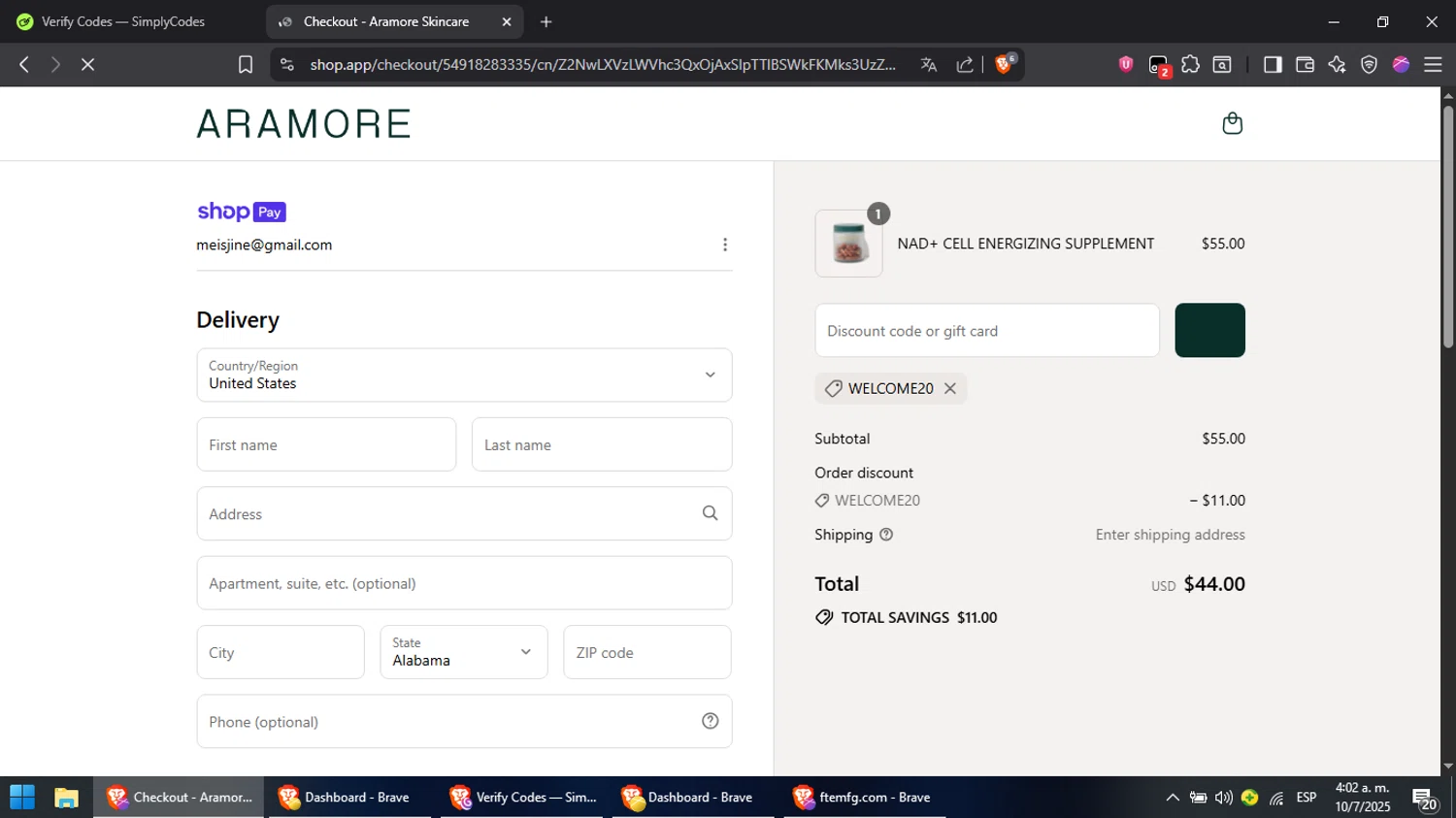This screenshot has width=1456, height=818.
Task: Open the Country/Region dropdown
Action: [x=464, y=375]
